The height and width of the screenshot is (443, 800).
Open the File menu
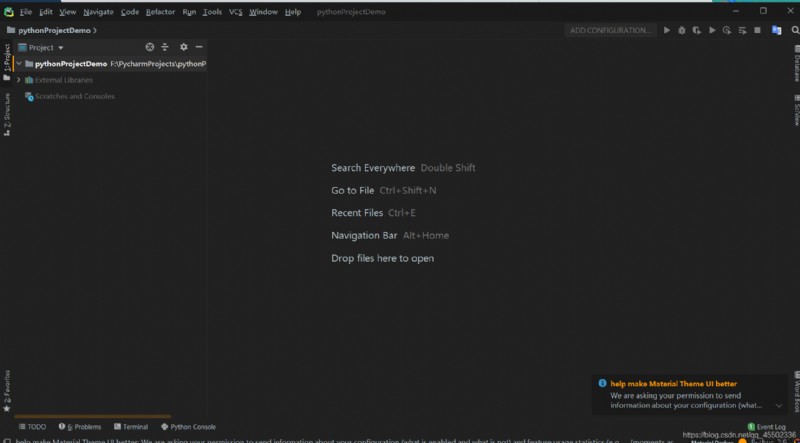coord(26,12)
